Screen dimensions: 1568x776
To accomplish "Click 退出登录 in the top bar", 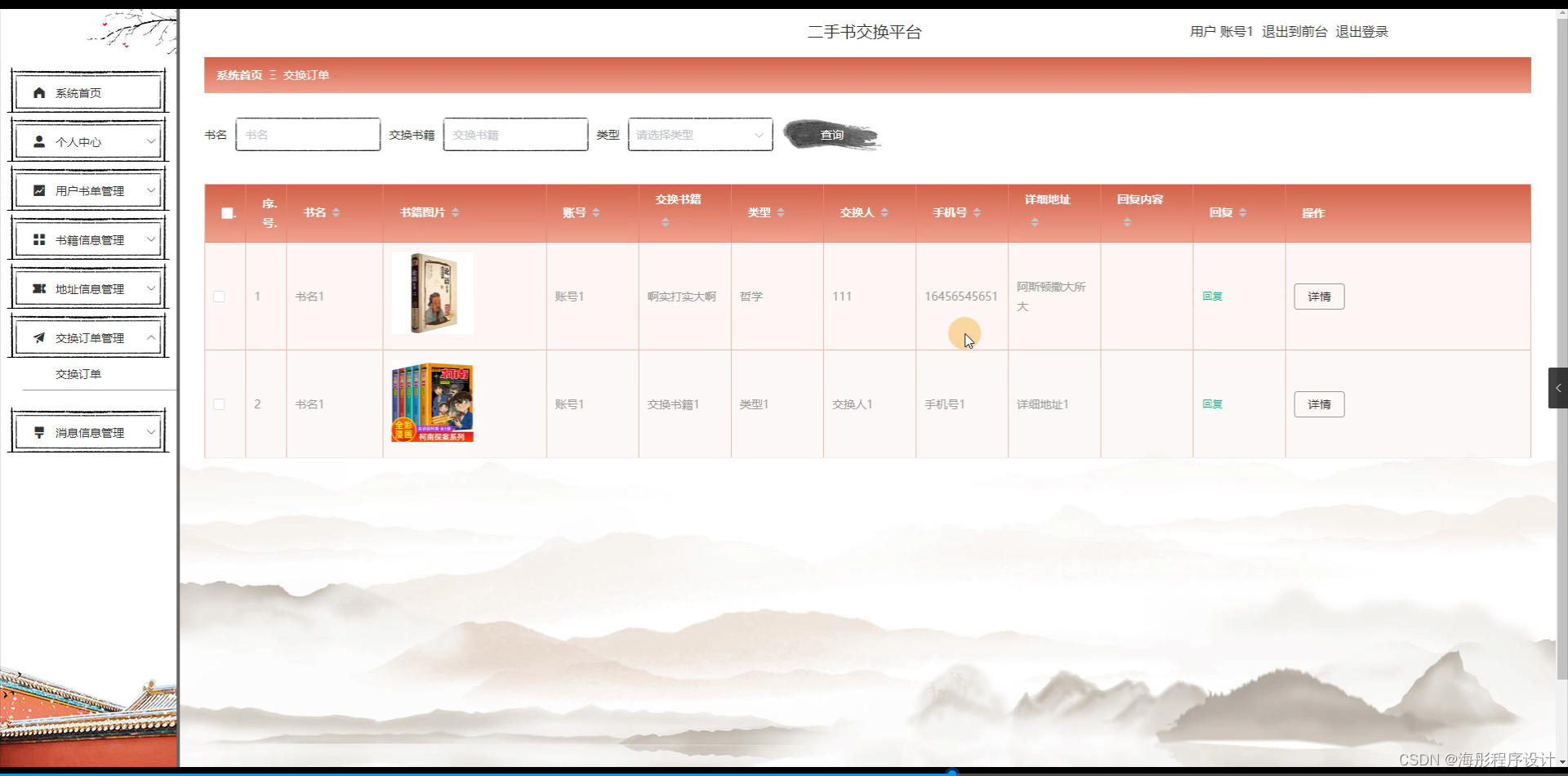I will (x=1361, y=32).
